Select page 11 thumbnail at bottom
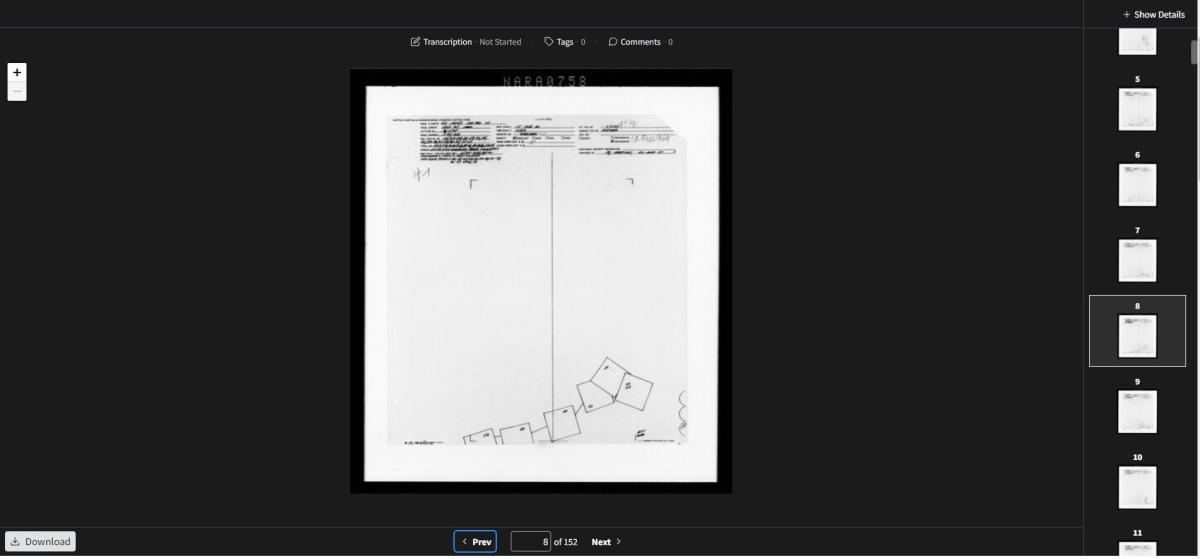 [1137, 548]
